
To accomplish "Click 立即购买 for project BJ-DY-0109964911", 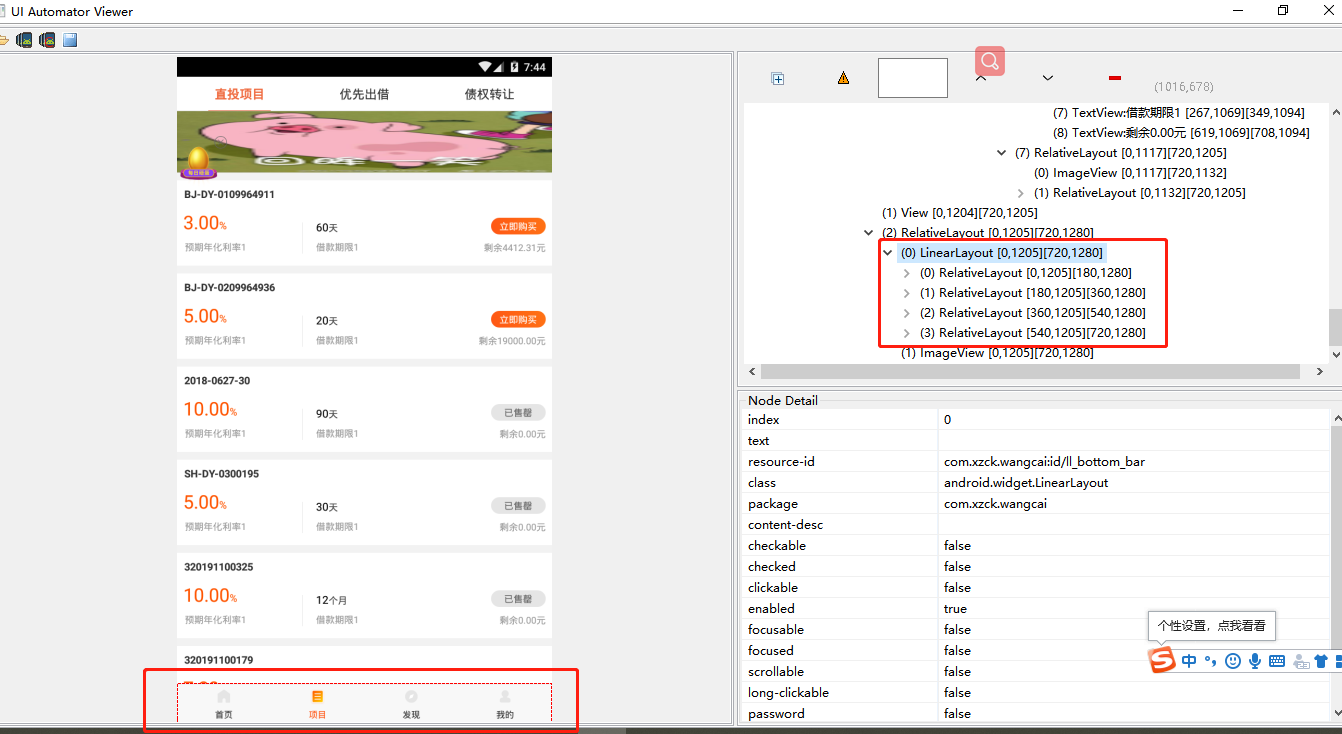I will pos(518,226).
